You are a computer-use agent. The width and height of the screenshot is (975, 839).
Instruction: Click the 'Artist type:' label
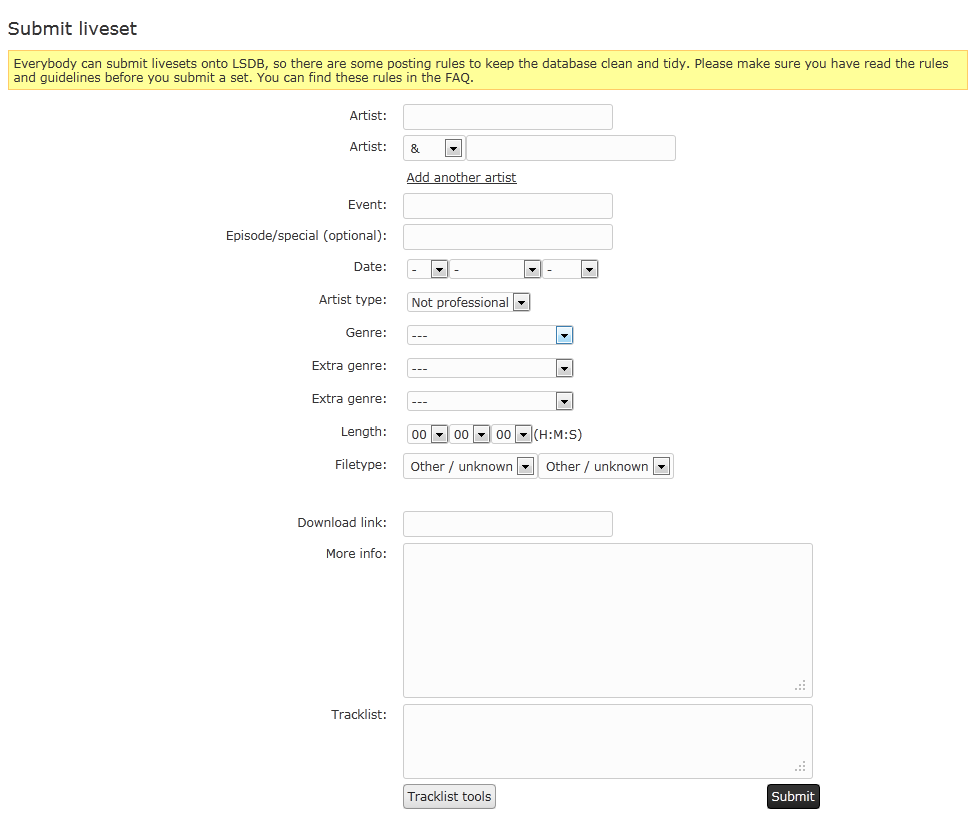click(353, 300)
